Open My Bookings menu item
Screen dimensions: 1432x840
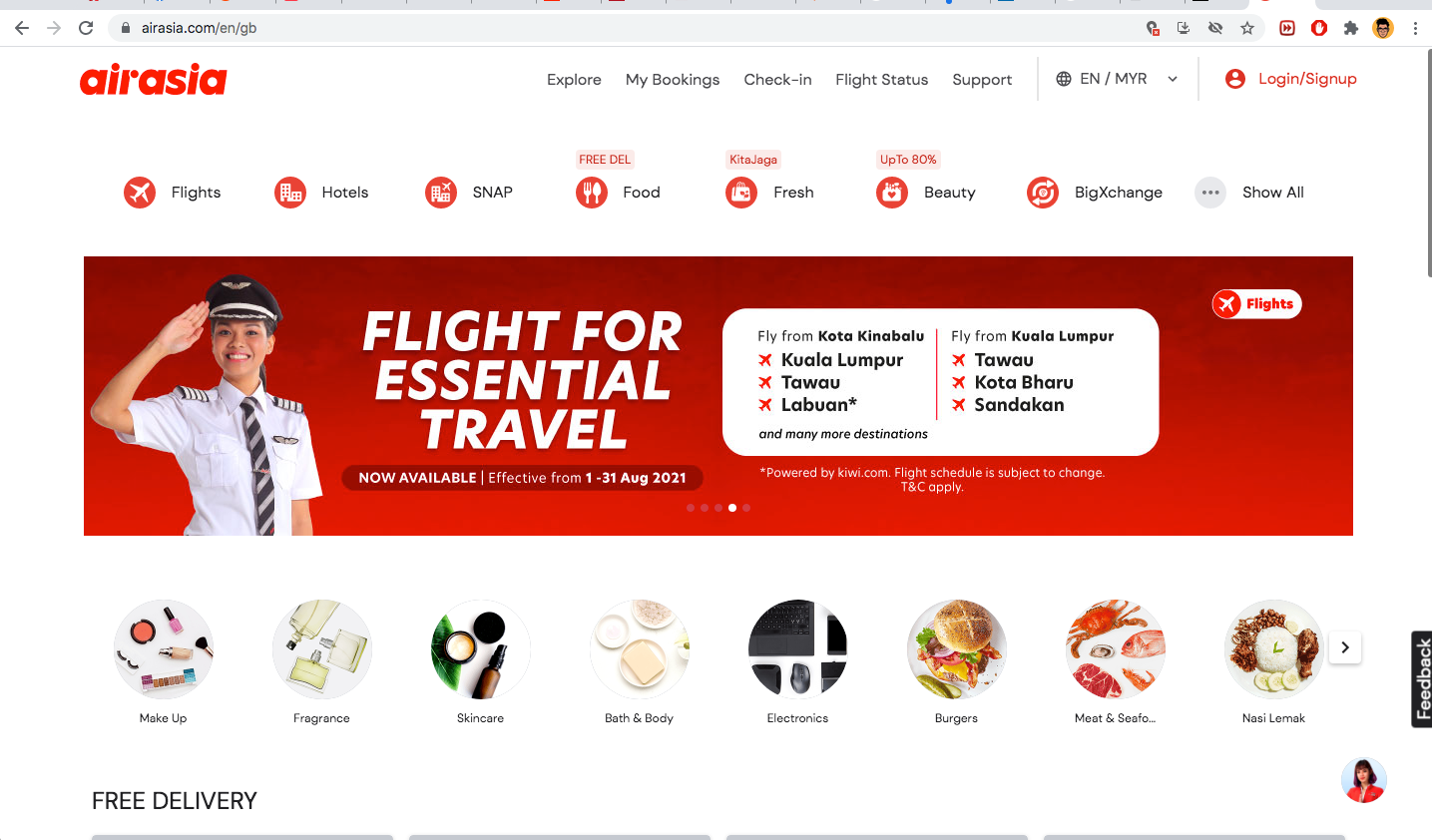[x=673, y=80]
